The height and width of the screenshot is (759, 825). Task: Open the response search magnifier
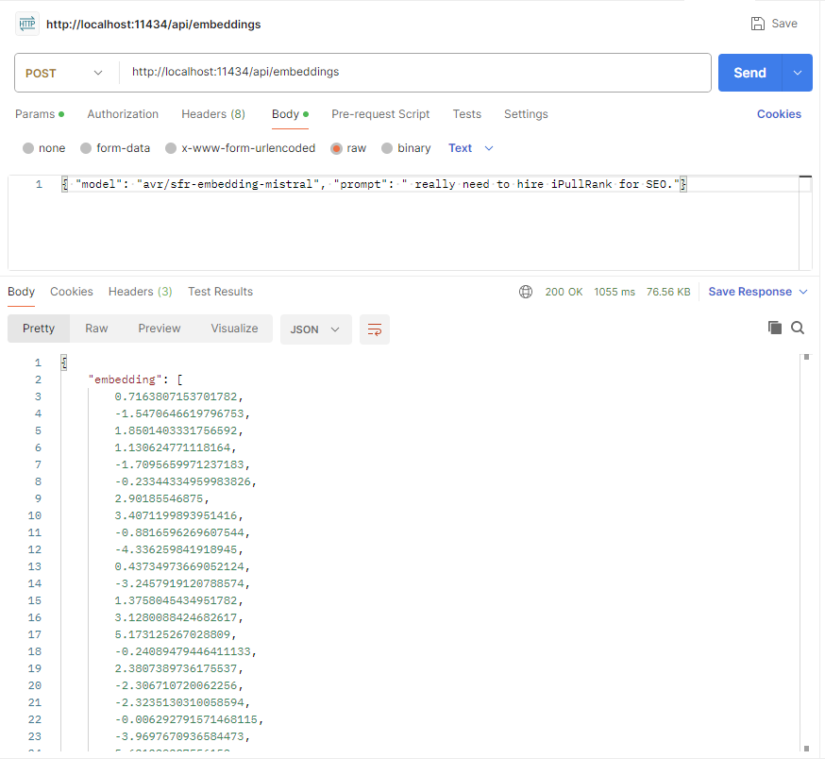799,327
